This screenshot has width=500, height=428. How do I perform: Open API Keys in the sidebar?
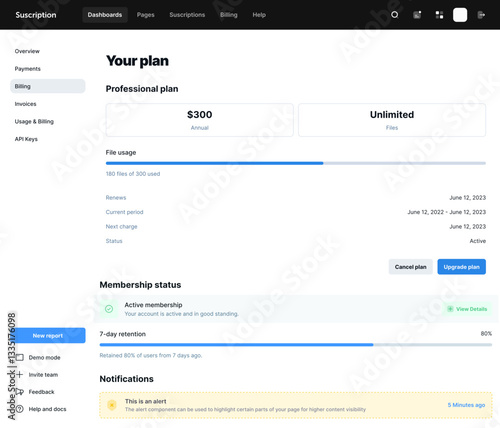pos(26,139)
